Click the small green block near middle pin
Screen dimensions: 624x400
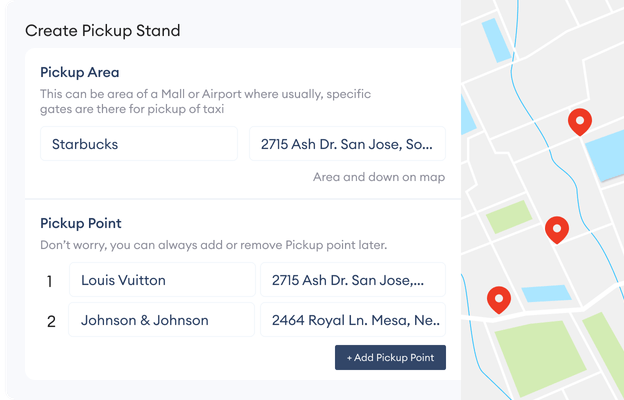coord(509,217)
